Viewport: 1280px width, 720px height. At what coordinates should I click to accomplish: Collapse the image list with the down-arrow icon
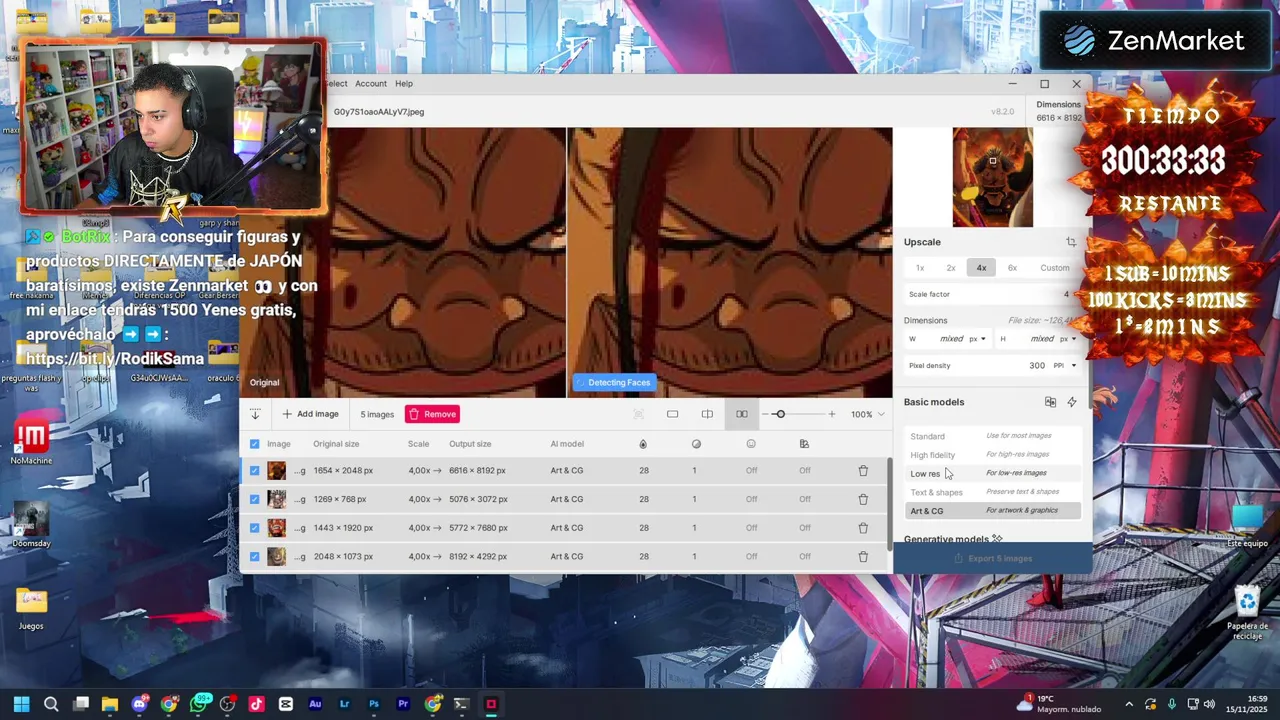tap(255, 414)
